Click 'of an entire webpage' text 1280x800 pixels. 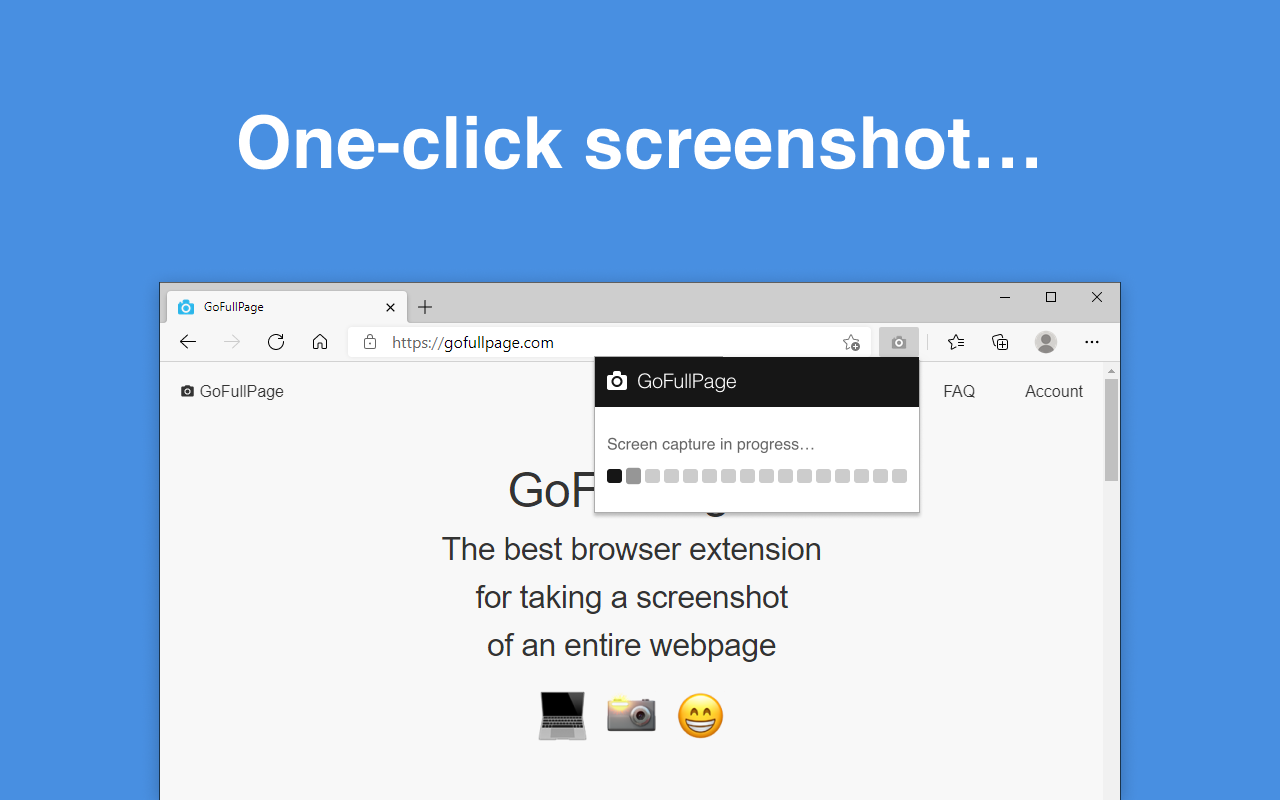(632, 645)
